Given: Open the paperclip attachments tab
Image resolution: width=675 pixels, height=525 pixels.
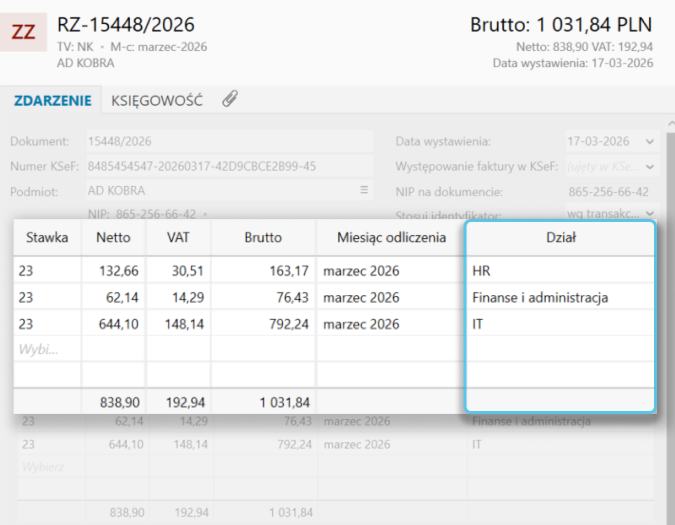Looking at the screenshot, I should click(x=229, y=99).
